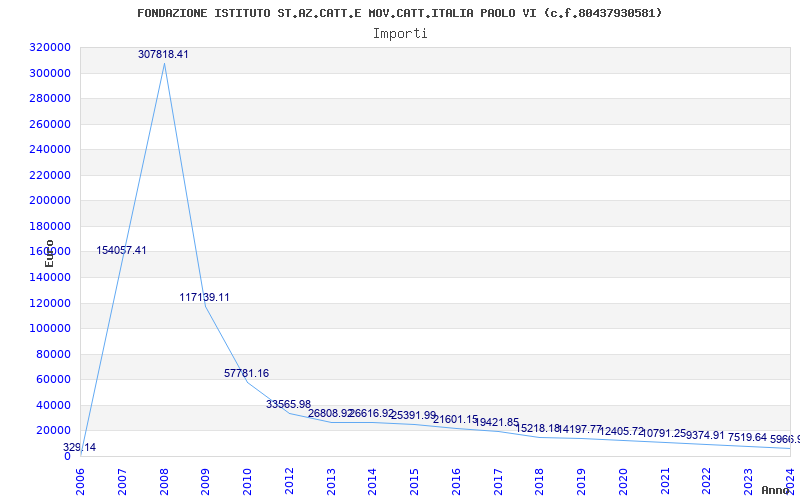Click the y-axis value 320000
Image resolution: width=800 pixels, height=500 pixels.
pyautogui.click(x=50, y=47)
